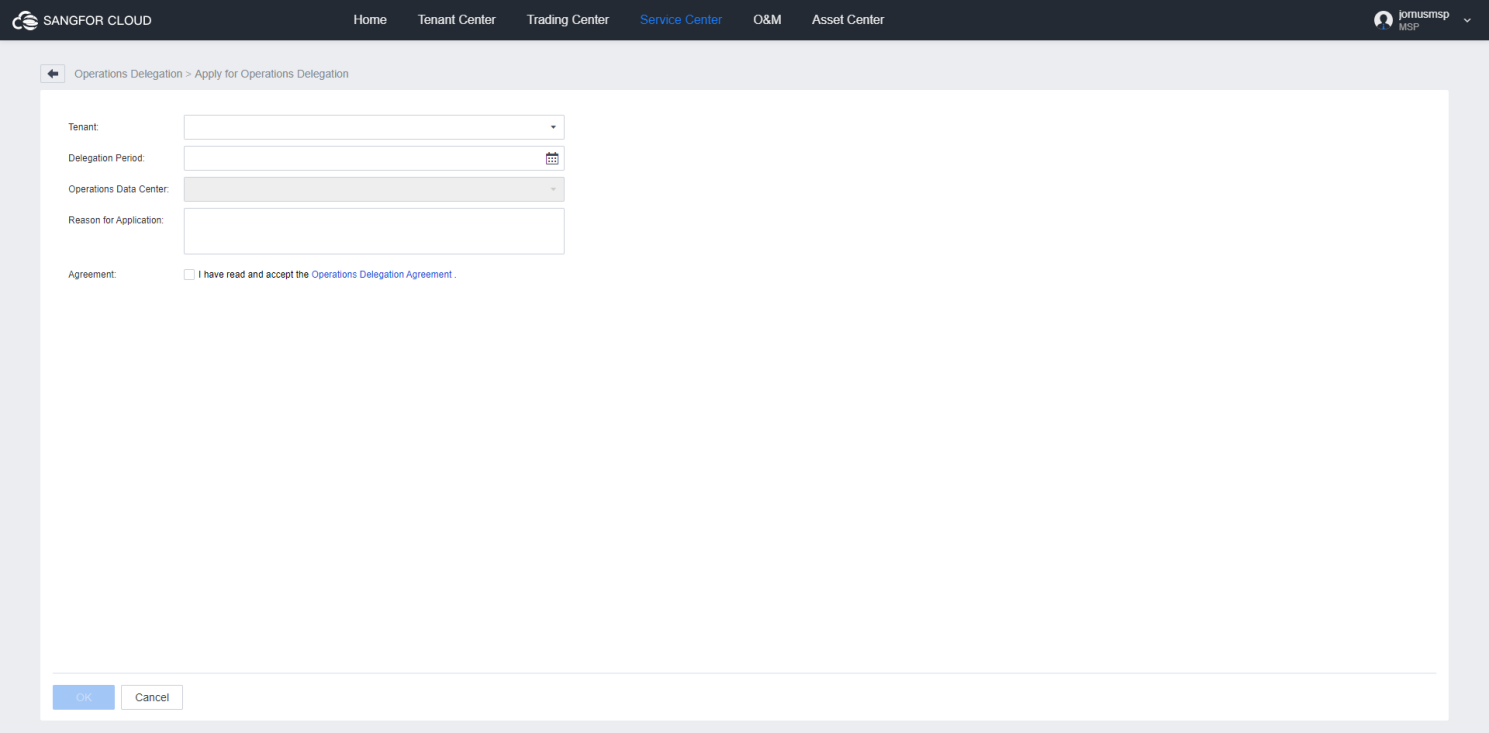The width and height of the screenshot is (1489, 733).
Task: Select Service Center menu
Action: pos(681,20)
